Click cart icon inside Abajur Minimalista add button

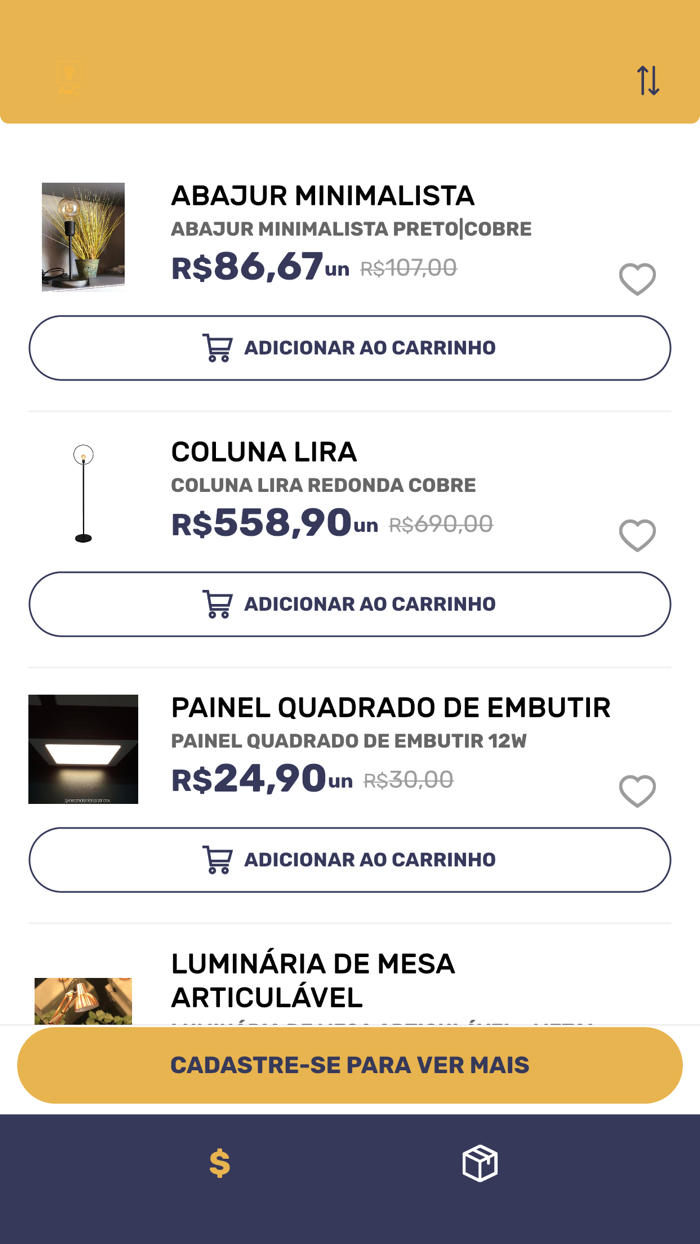pyautogui.click(x=216, y=347)
